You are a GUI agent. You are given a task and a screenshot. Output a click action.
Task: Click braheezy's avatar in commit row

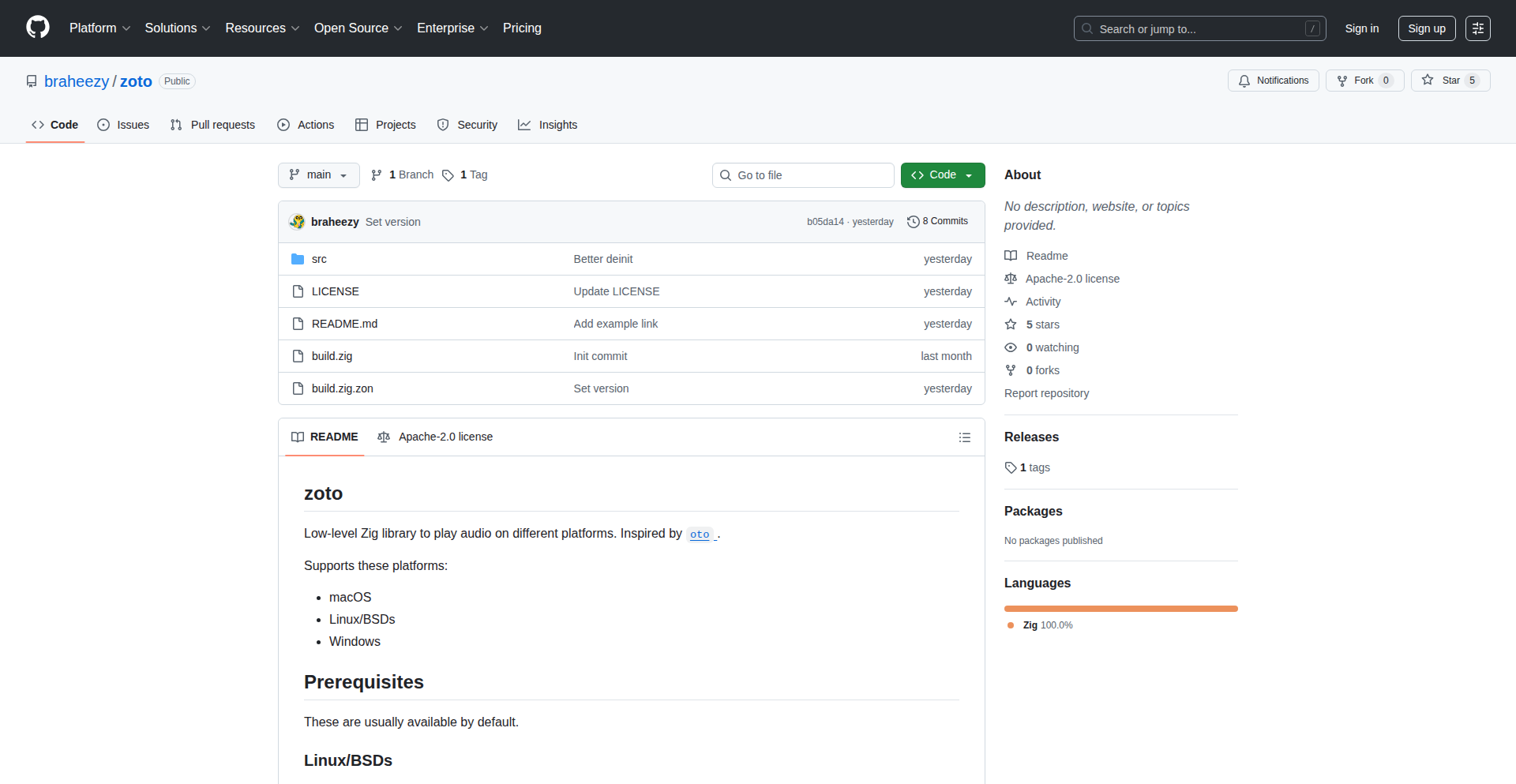click(298, 222)
